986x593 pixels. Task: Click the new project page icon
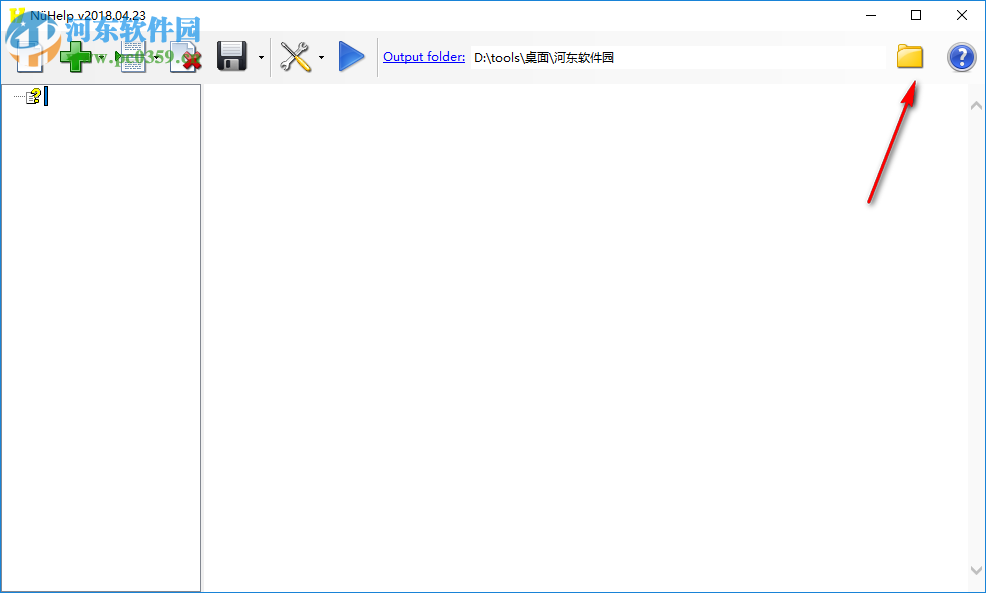pos(29,57)
